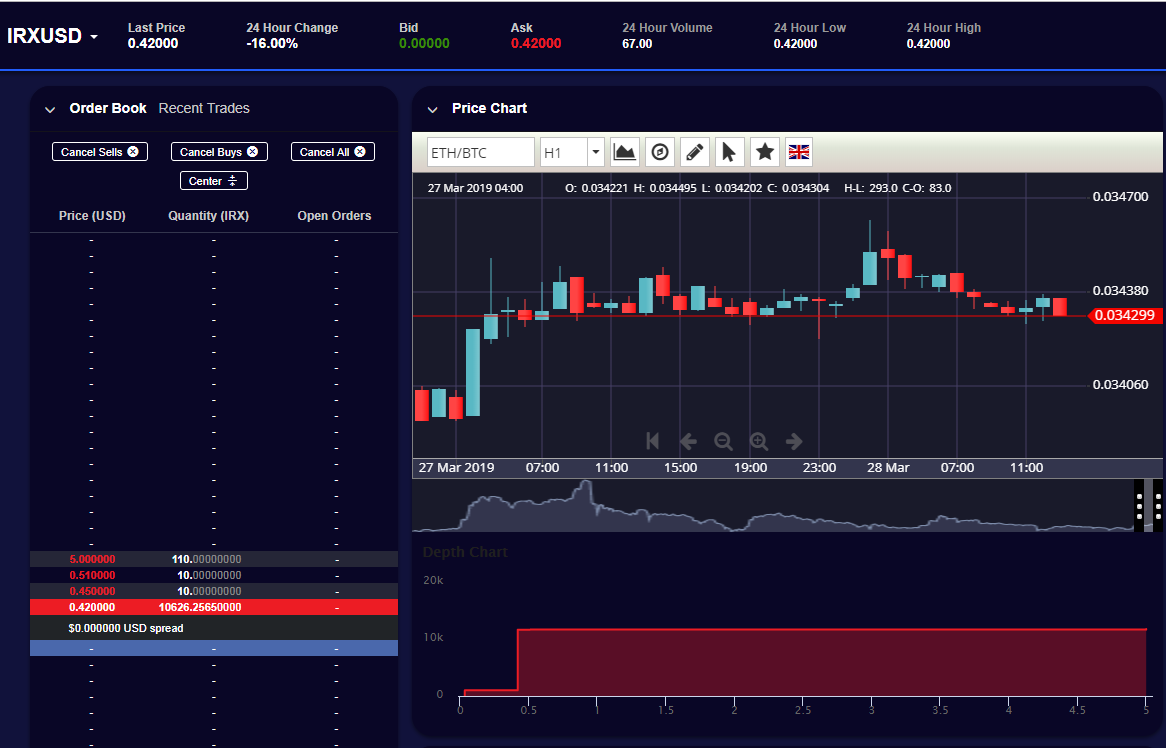This screenshot has width=1166, height=748.
Task: Switch to the Recent Trades tab
Action: [x=204, y=108]
